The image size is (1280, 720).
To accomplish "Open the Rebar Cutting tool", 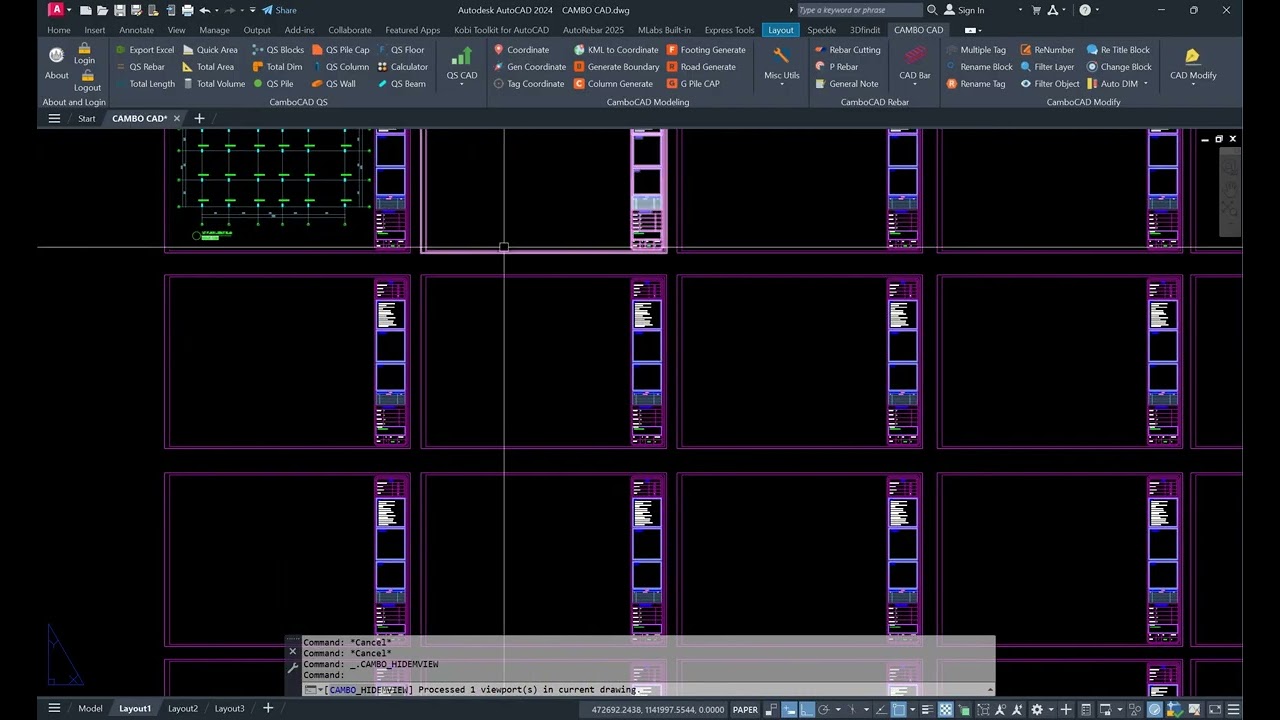I will pyautogui.click(x=848, y=50).
